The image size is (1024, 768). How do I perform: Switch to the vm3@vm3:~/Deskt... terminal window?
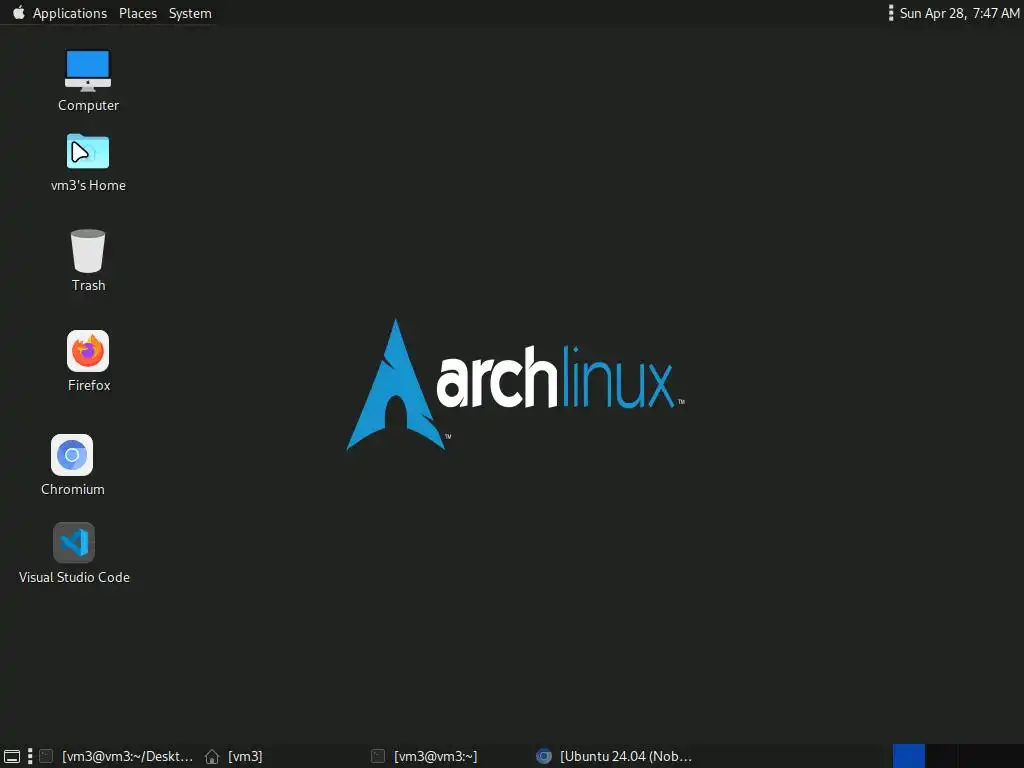pos(116,756)
